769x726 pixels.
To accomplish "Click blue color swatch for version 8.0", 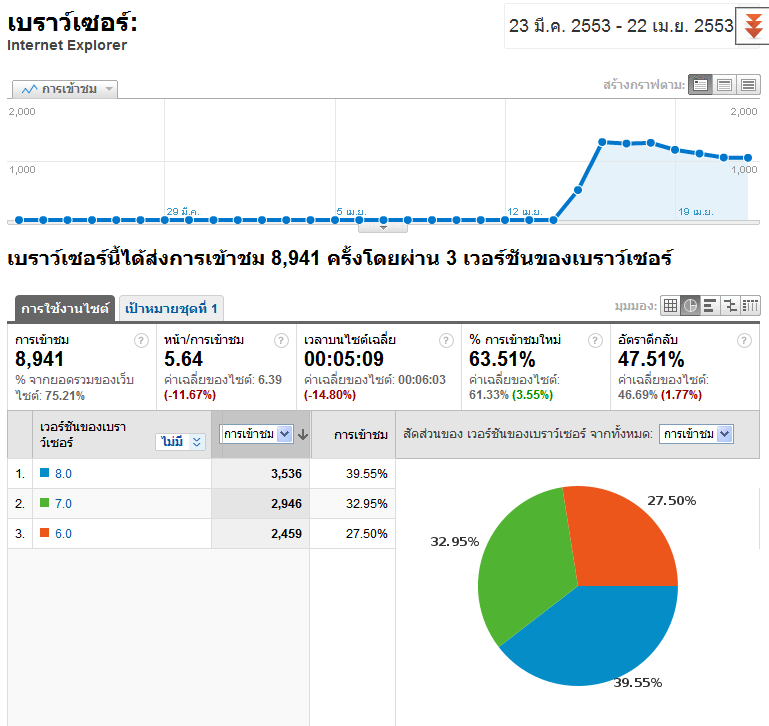I will tap(45, 473).
